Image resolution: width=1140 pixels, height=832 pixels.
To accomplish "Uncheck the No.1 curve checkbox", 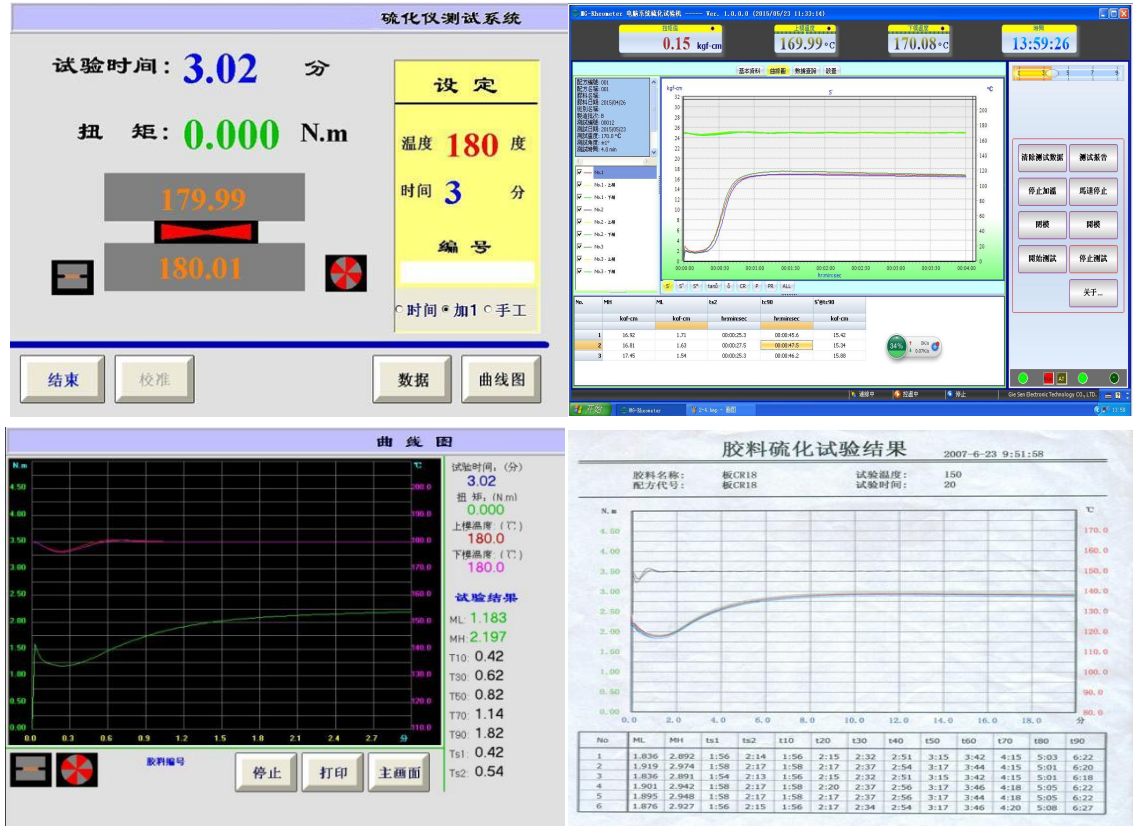I will 580,172.
